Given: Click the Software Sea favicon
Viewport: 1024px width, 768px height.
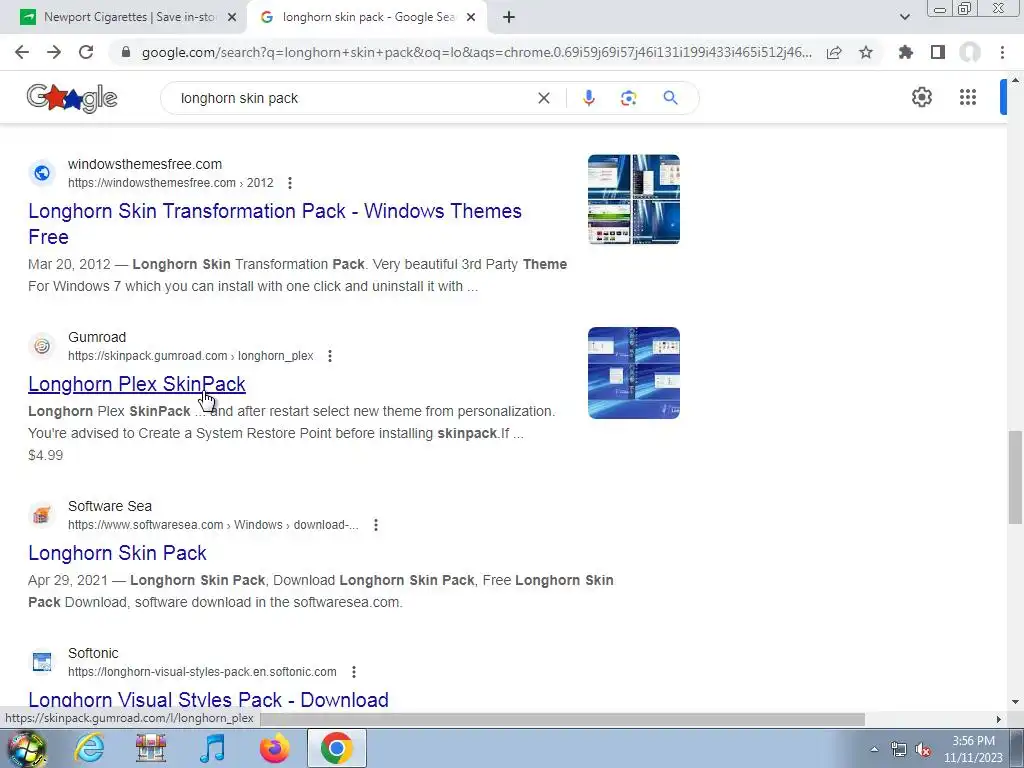Looking at the screenshot, I should 42,515.
